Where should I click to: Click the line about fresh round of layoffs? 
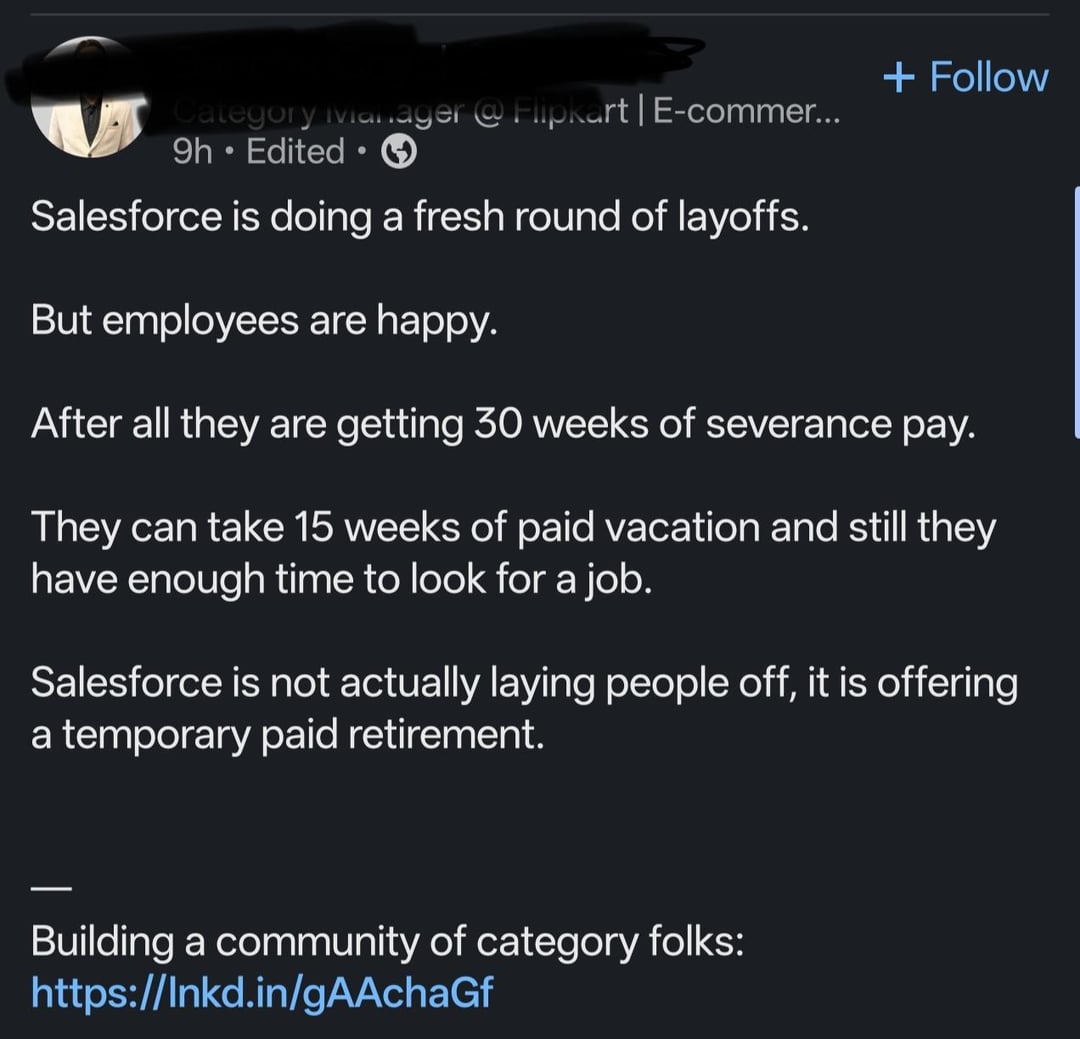419,217
